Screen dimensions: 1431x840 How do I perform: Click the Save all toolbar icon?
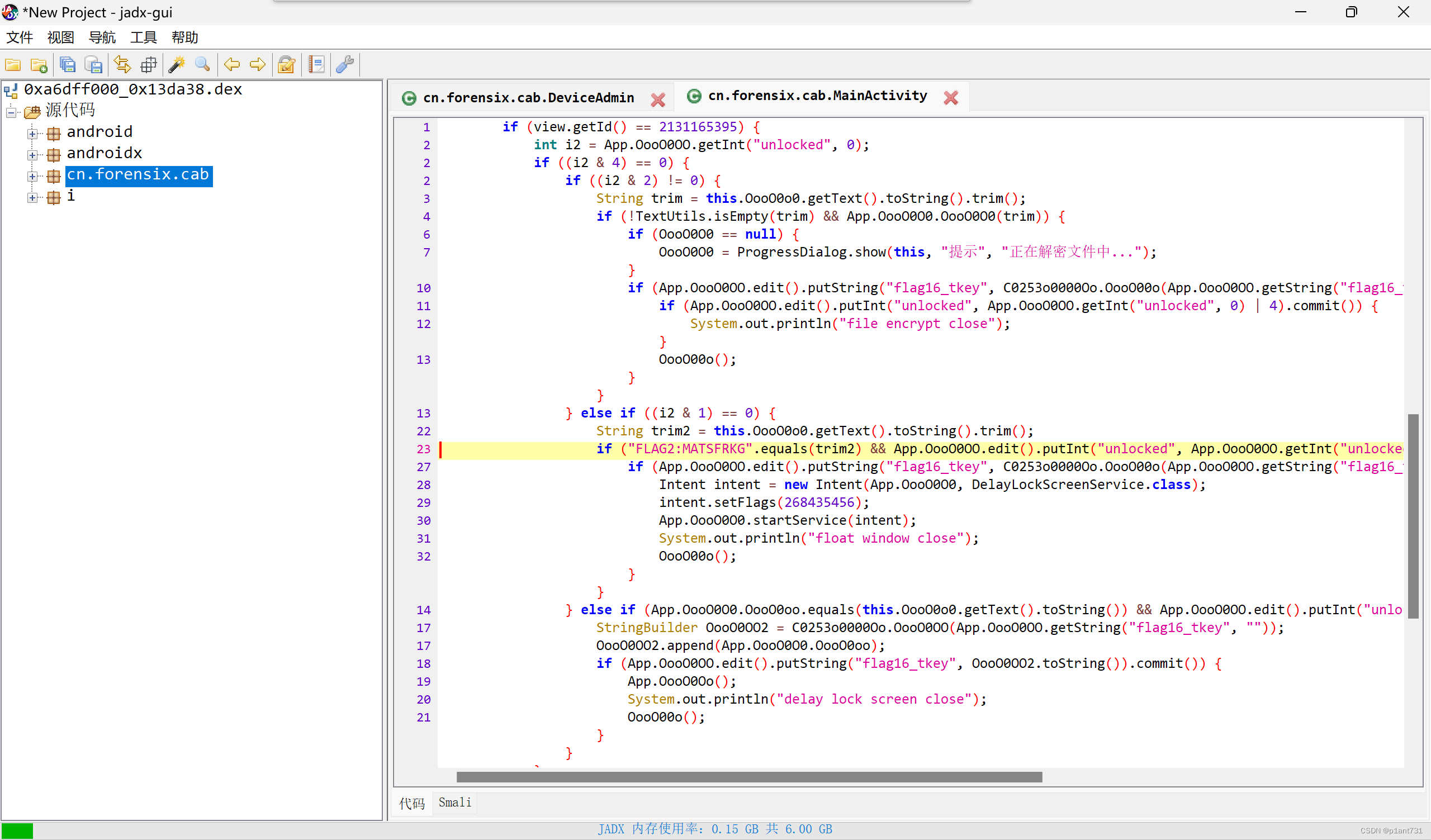pyautogui.click(x=68, y=65)
